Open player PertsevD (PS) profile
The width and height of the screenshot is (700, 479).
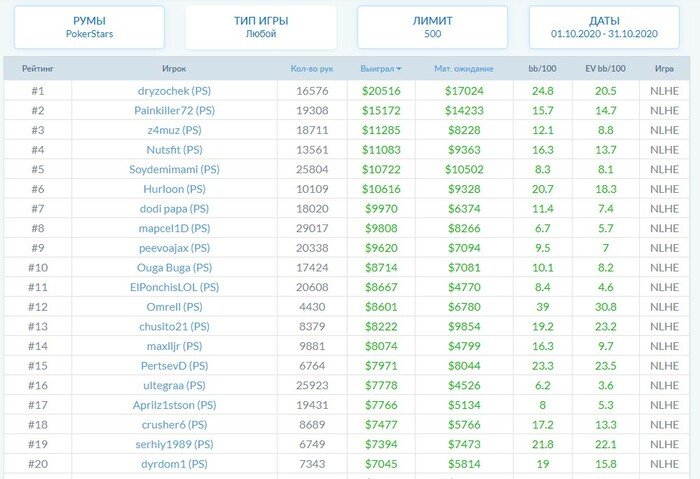(x=174, y=365)
